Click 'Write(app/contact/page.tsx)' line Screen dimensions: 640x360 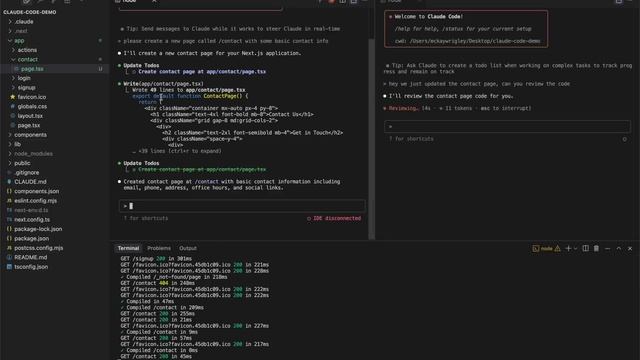(163, 84)
